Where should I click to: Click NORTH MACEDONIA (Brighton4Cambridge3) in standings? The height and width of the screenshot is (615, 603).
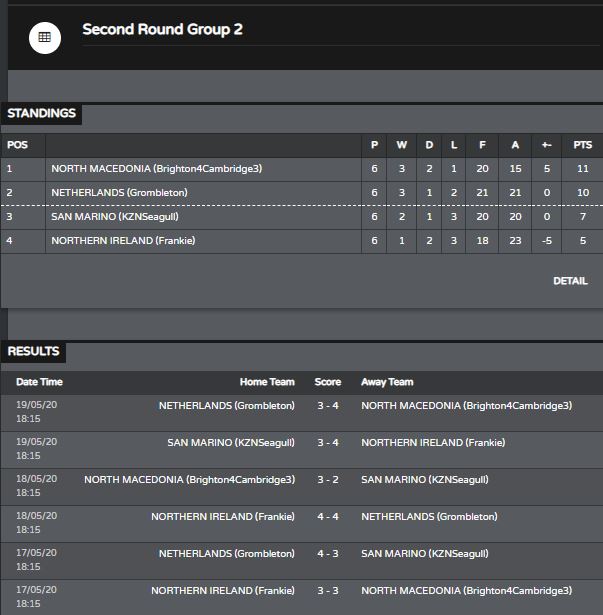pos(157,169)
